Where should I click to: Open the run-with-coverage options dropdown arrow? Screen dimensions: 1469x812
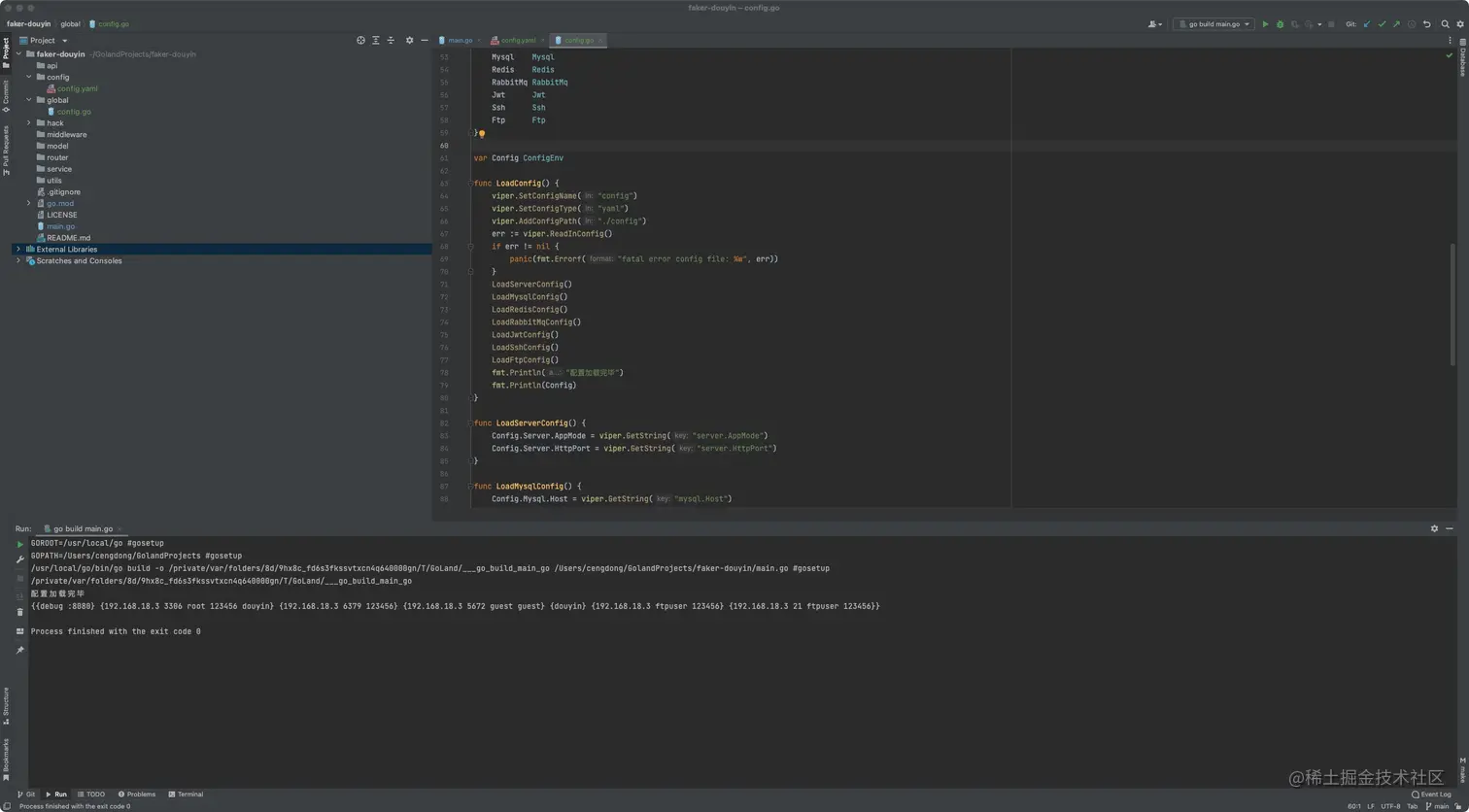pos(1319,24)
